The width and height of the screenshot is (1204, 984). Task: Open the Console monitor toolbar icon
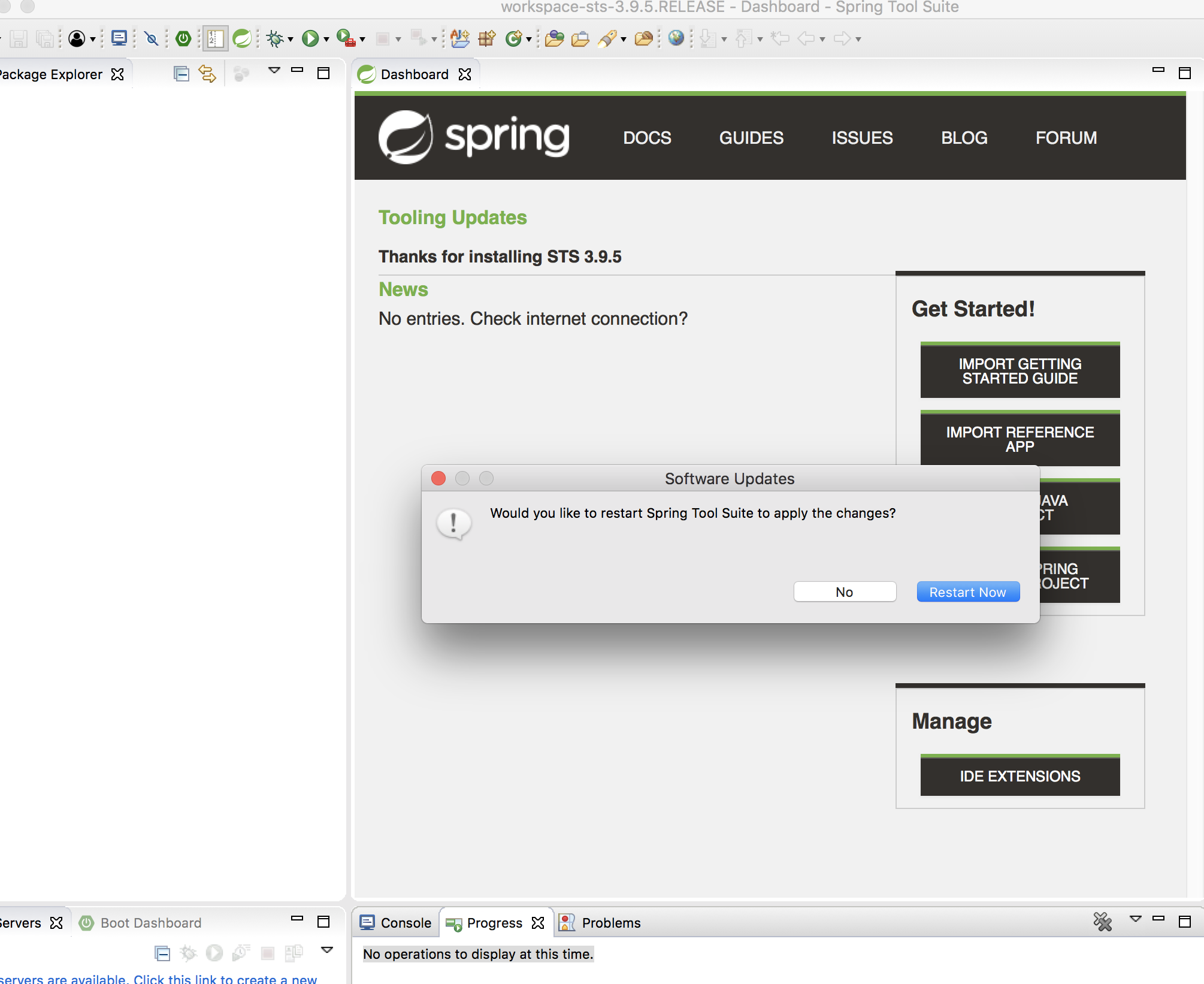(x=119, y=38)
